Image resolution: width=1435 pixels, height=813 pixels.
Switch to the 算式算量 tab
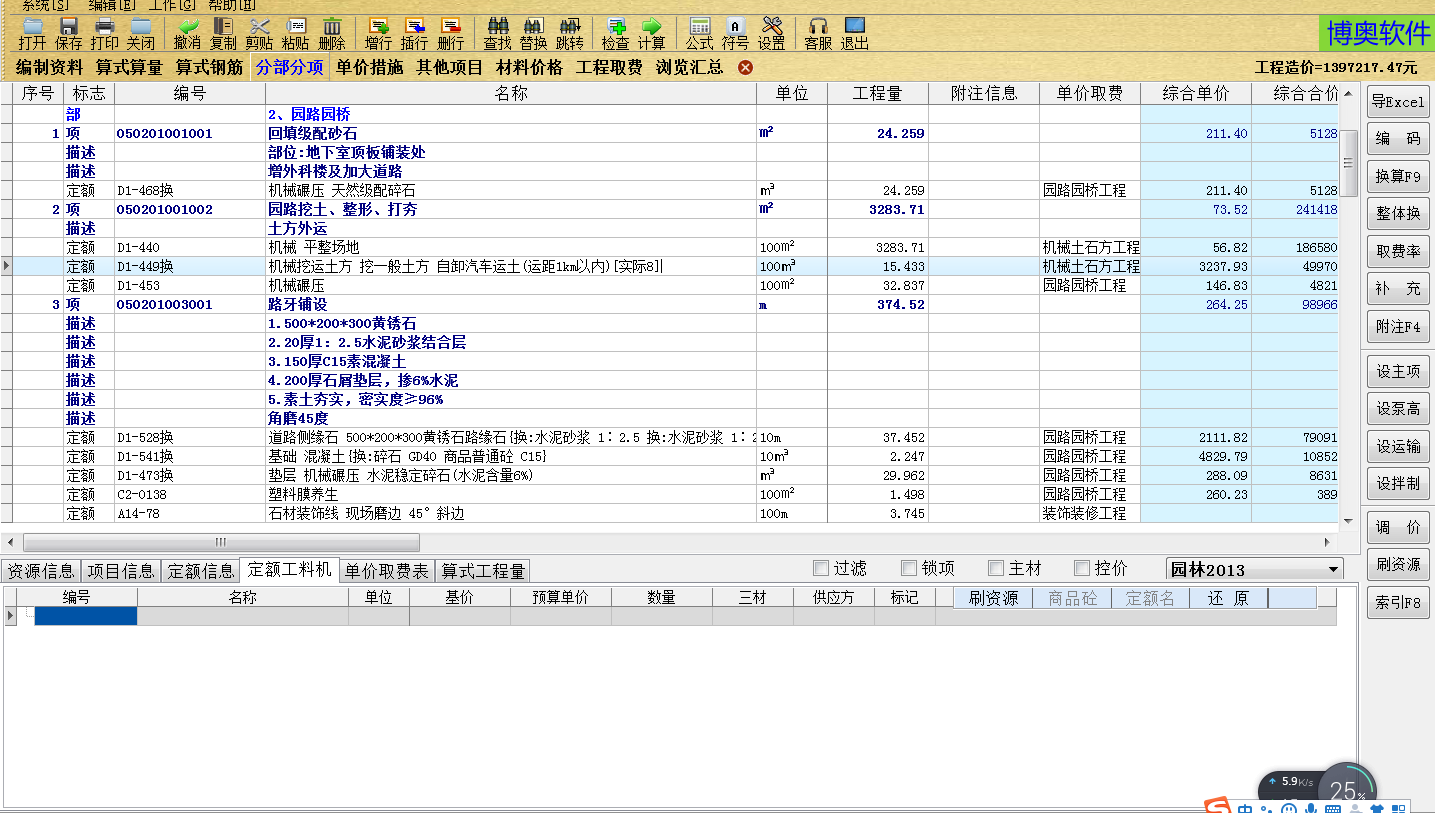point(129,67)
